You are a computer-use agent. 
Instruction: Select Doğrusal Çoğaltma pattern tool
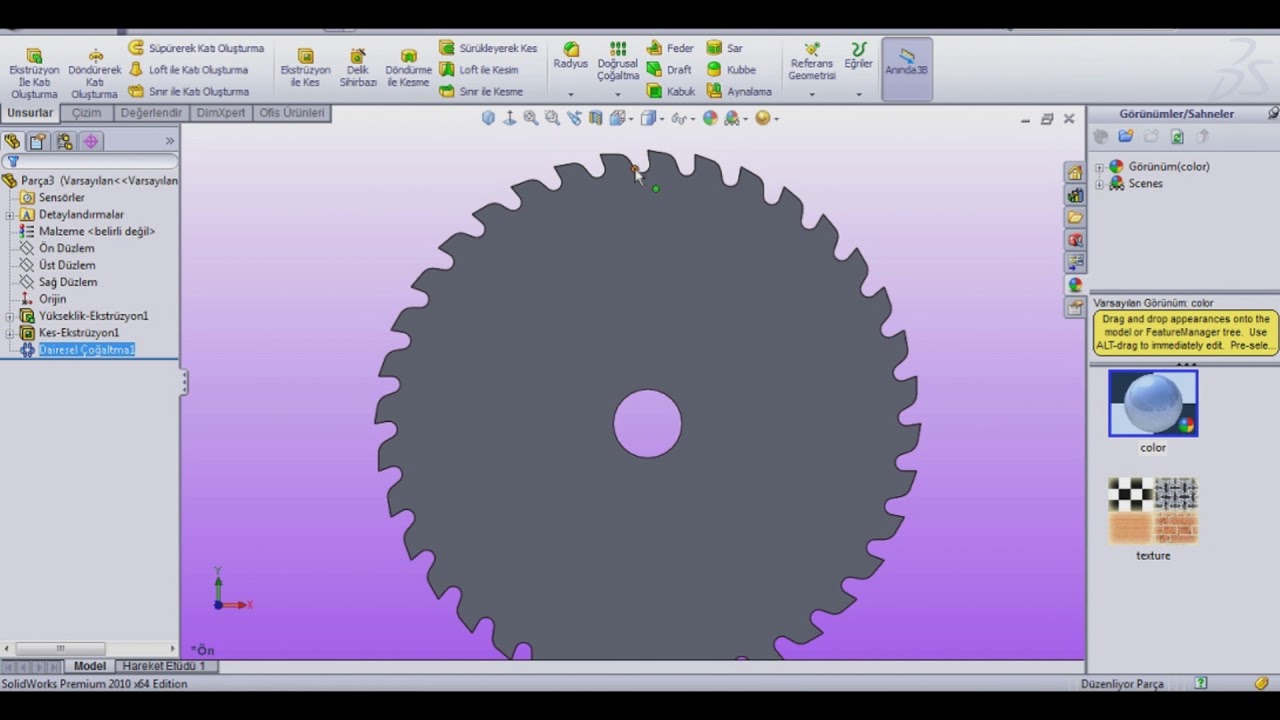click(618, 62)
